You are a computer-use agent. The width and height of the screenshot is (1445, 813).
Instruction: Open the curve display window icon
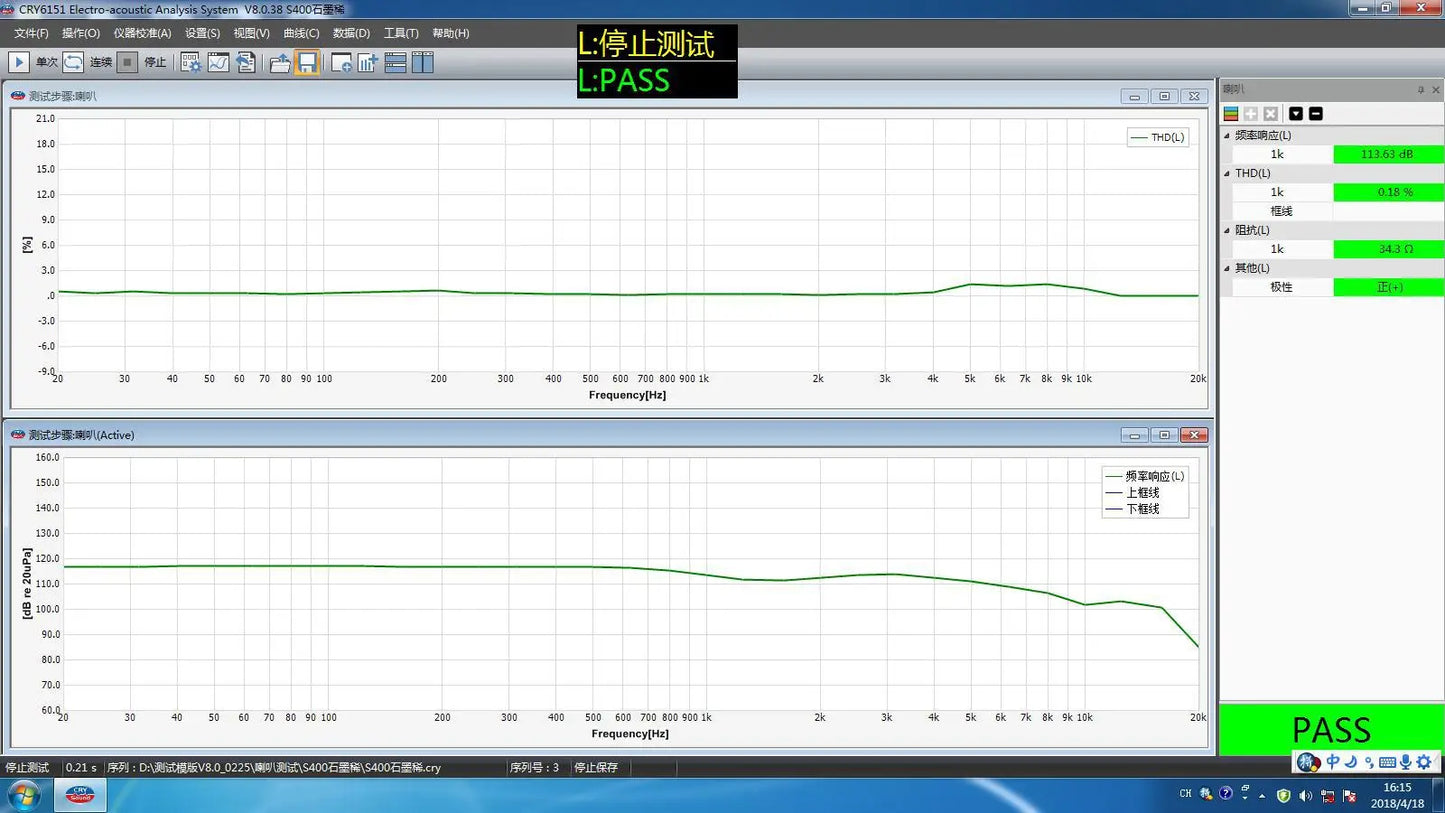pos(218,62)
